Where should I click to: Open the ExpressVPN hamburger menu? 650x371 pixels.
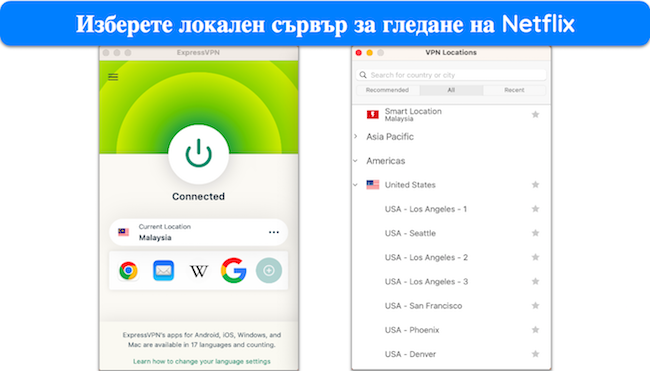click(x=113, y=77)
